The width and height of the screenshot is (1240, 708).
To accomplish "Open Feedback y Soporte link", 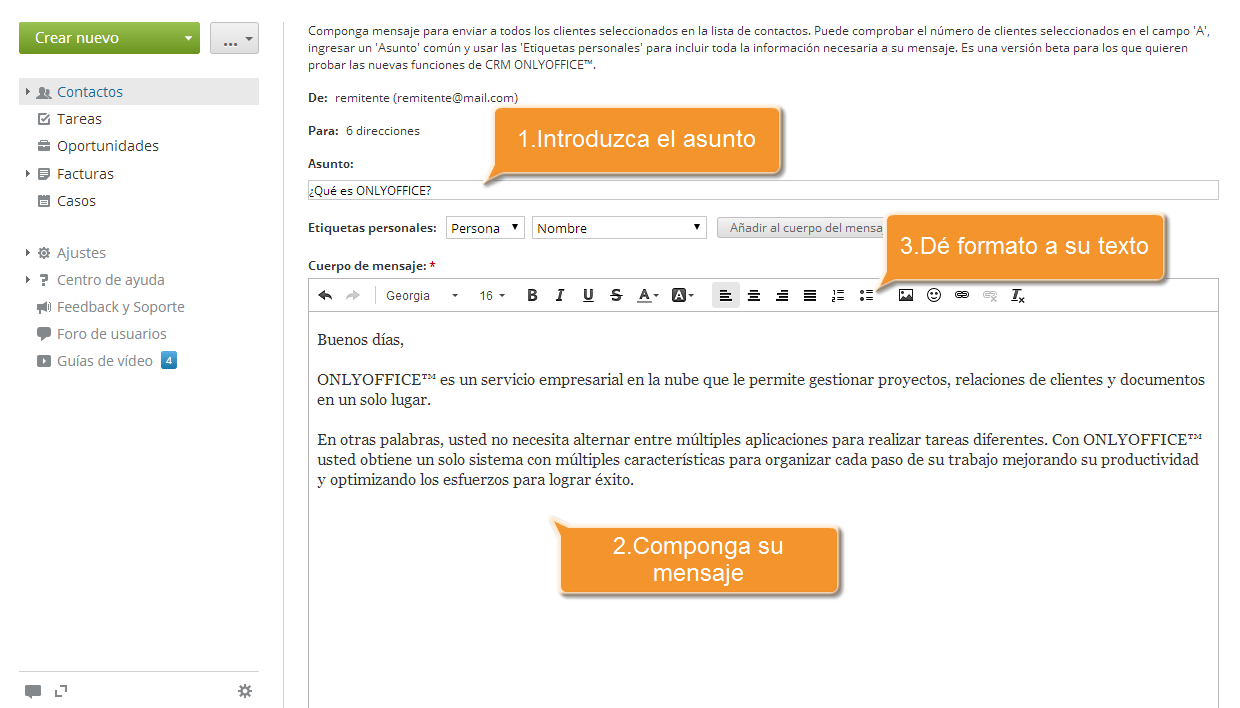I will pyautogui.click(x=121, y=307).
